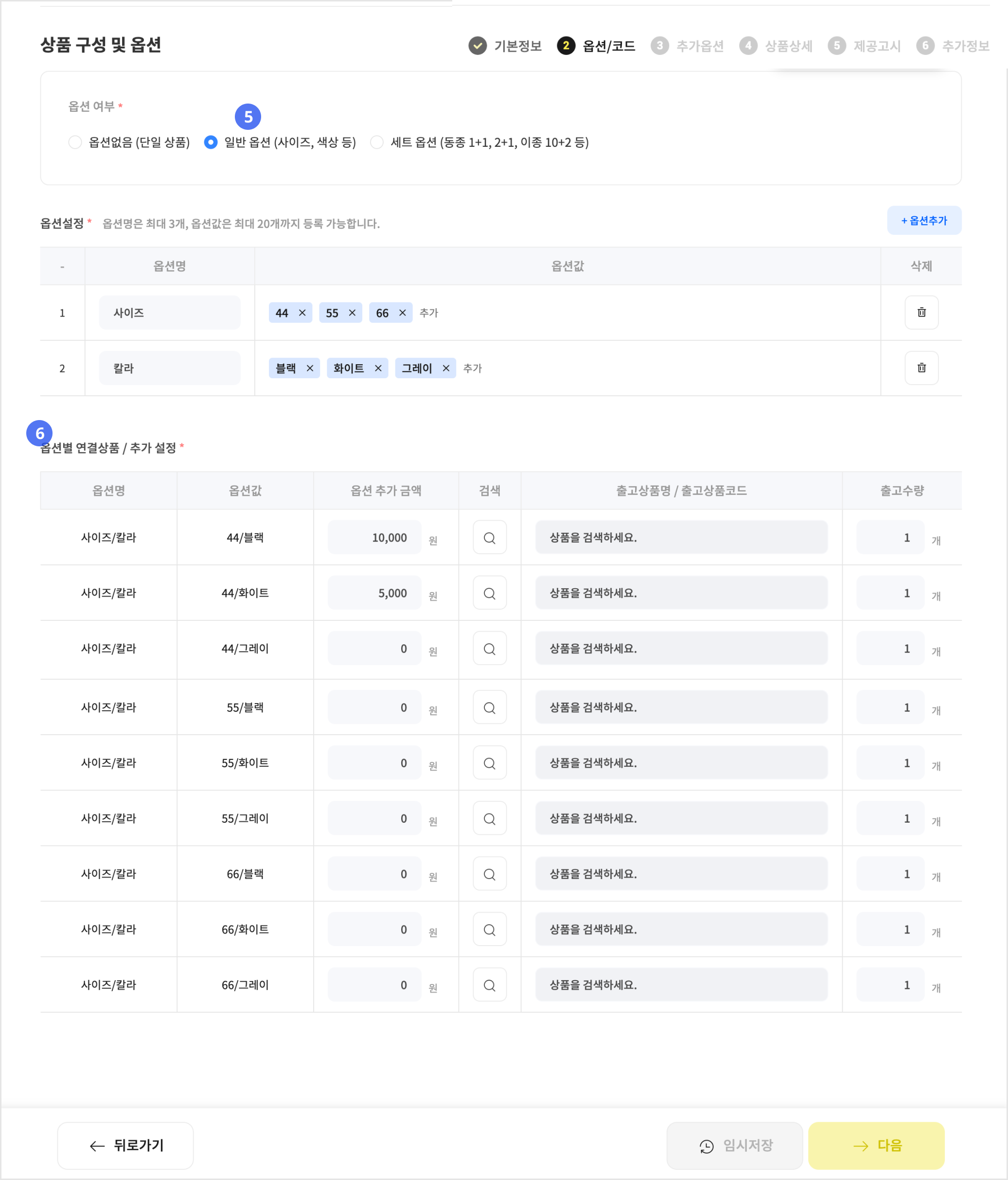
Task: Click the +옵션추가 button
Action: (924, 220)
